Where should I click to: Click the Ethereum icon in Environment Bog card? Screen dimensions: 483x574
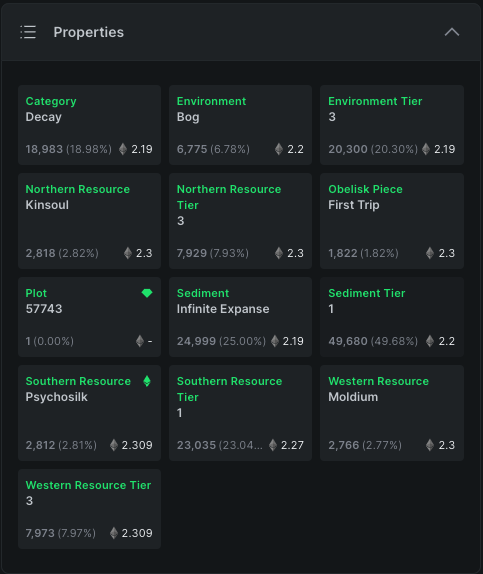(x=279, y=149)
